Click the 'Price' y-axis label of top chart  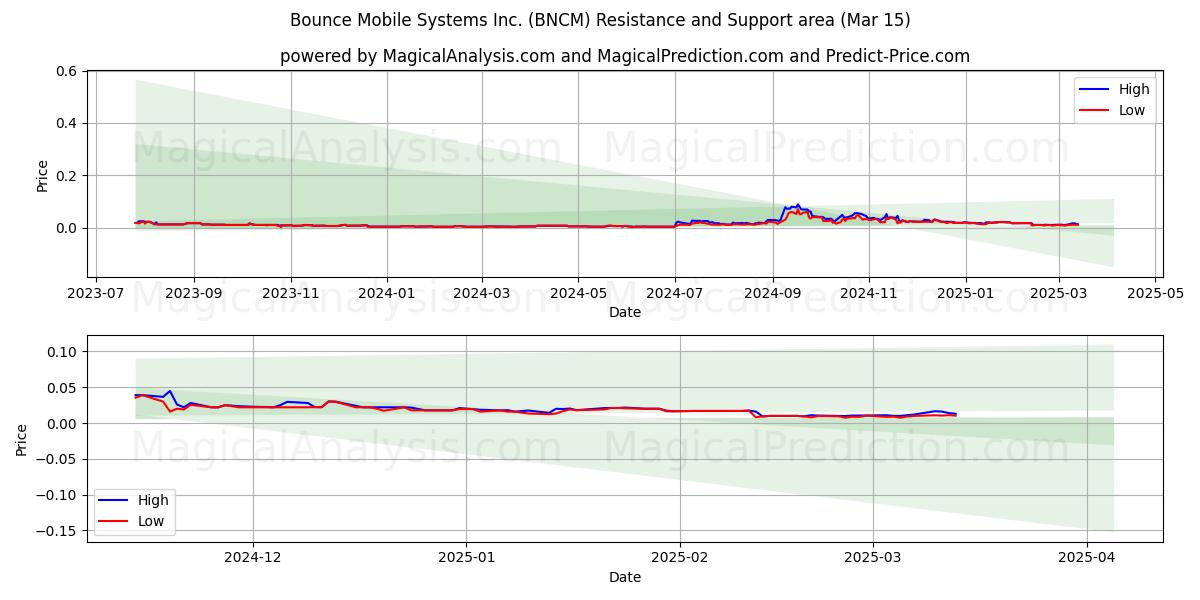(42, 175)
